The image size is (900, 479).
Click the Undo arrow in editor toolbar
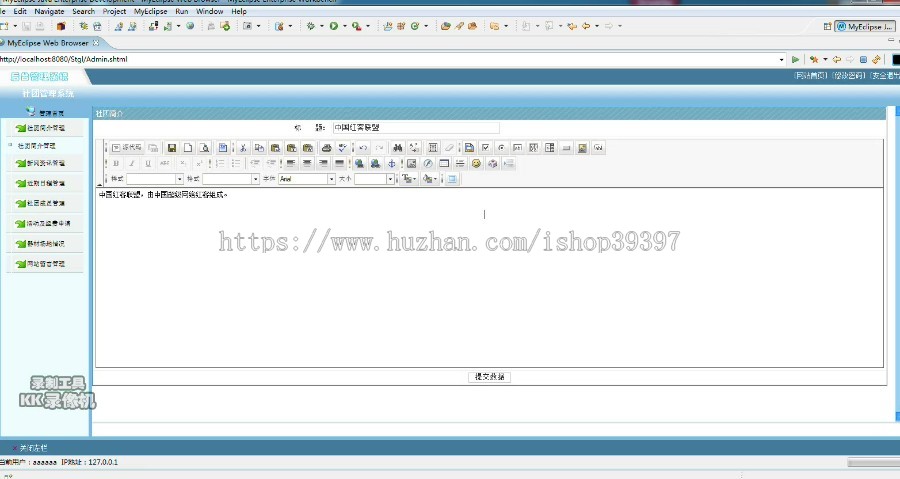point(363,148)
